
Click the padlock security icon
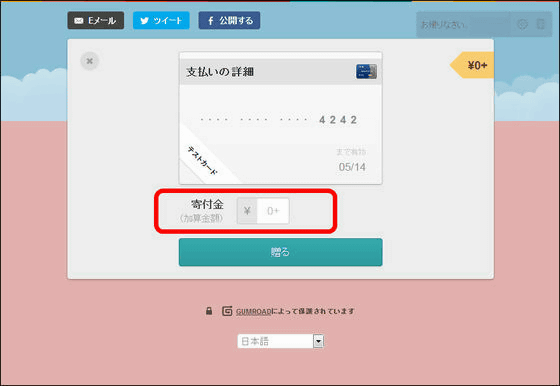[x=209, y=311]
